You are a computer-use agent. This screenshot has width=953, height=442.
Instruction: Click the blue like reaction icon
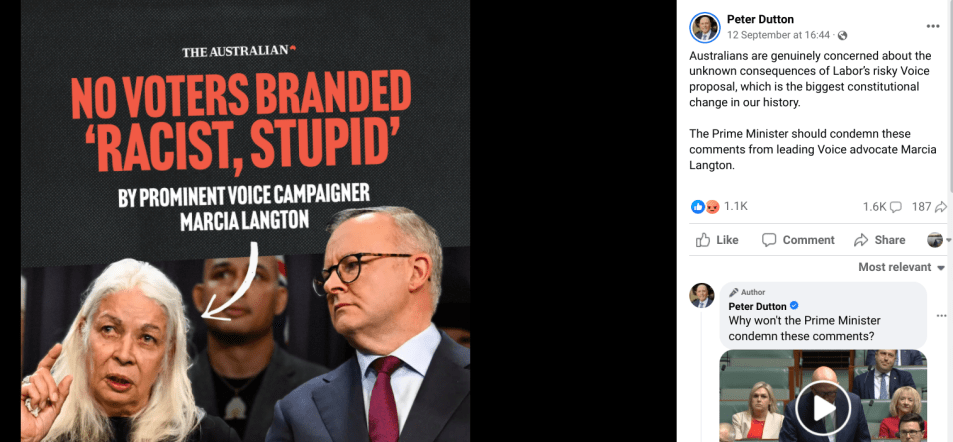(x=698, y=207)
